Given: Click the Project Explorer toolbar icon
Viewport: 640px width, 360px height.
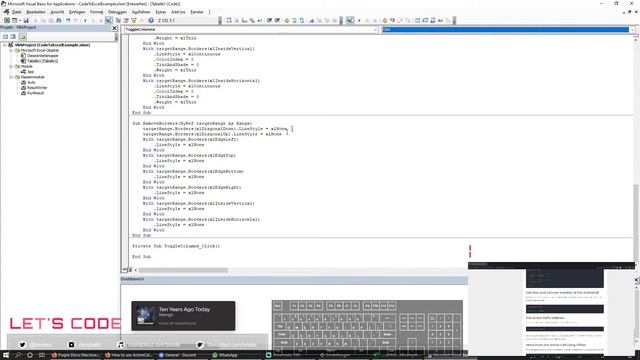Looking at the screenshot, I should [118, 20].
